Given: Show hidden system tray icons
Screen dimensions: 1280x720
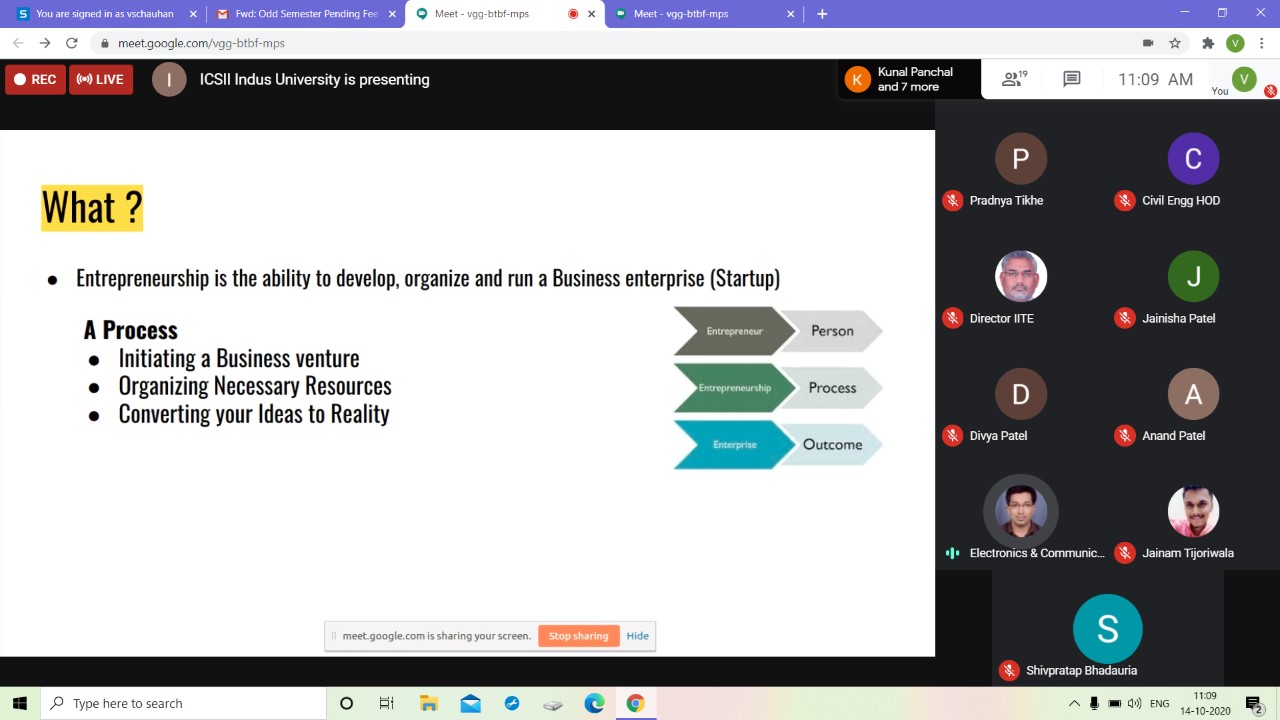Looking at the screenshot, I should [x=1074, y=703].
